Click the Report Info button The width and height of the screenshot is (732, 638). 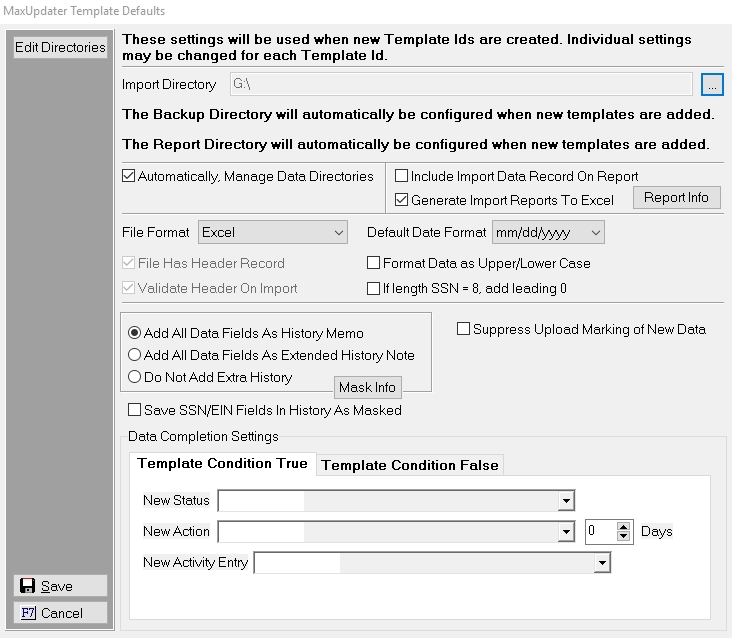(676, 197)
